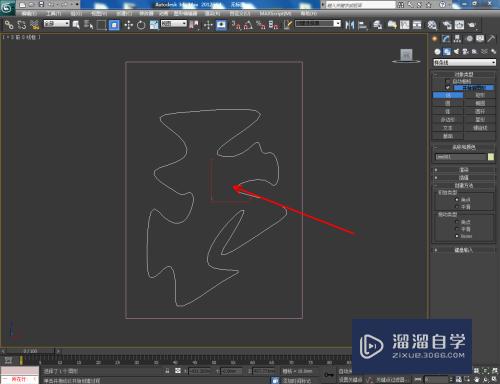
Task: Open Select by Name list icon
Action: click(88, 25)
